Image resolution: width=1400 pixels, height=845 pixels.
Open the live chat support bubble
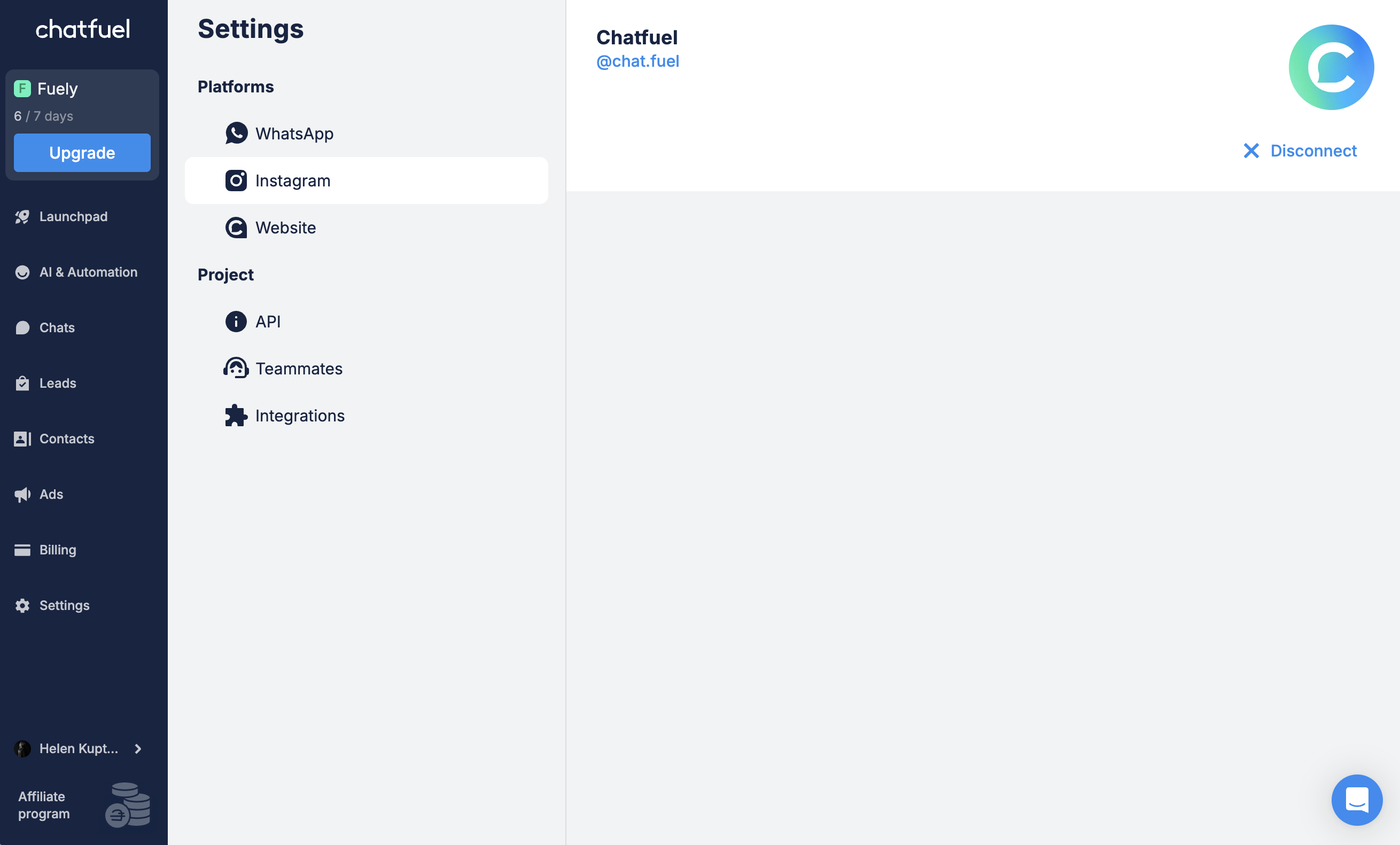pyautogui.click(x=1356, y=800)
